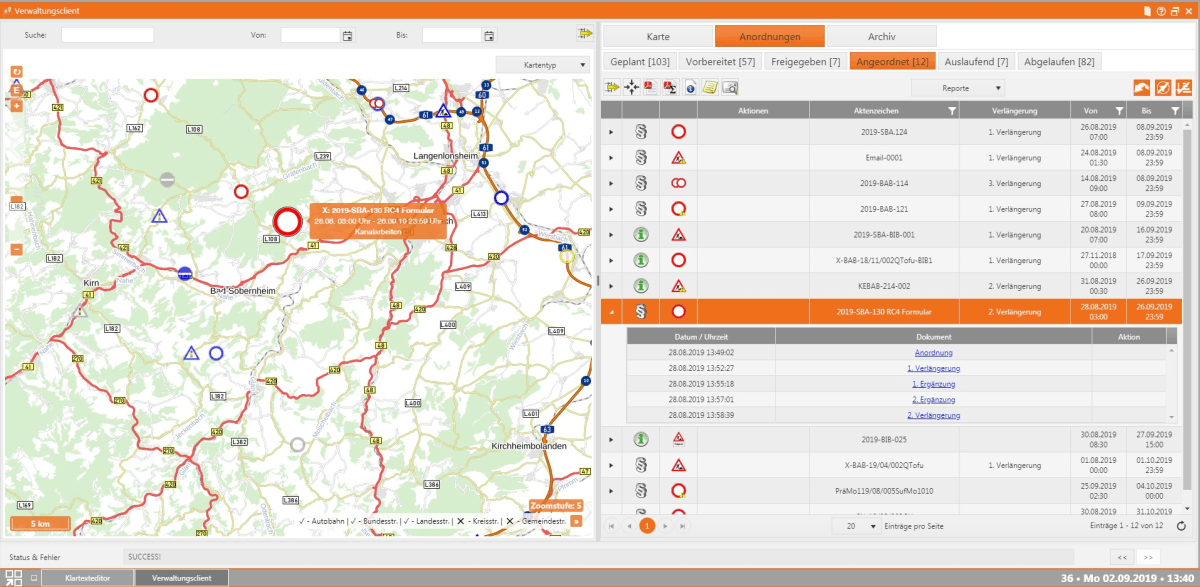Screen dimensions: 1200x587
Task: Click the map zoom-out minus button
Action: pos(16,249)
